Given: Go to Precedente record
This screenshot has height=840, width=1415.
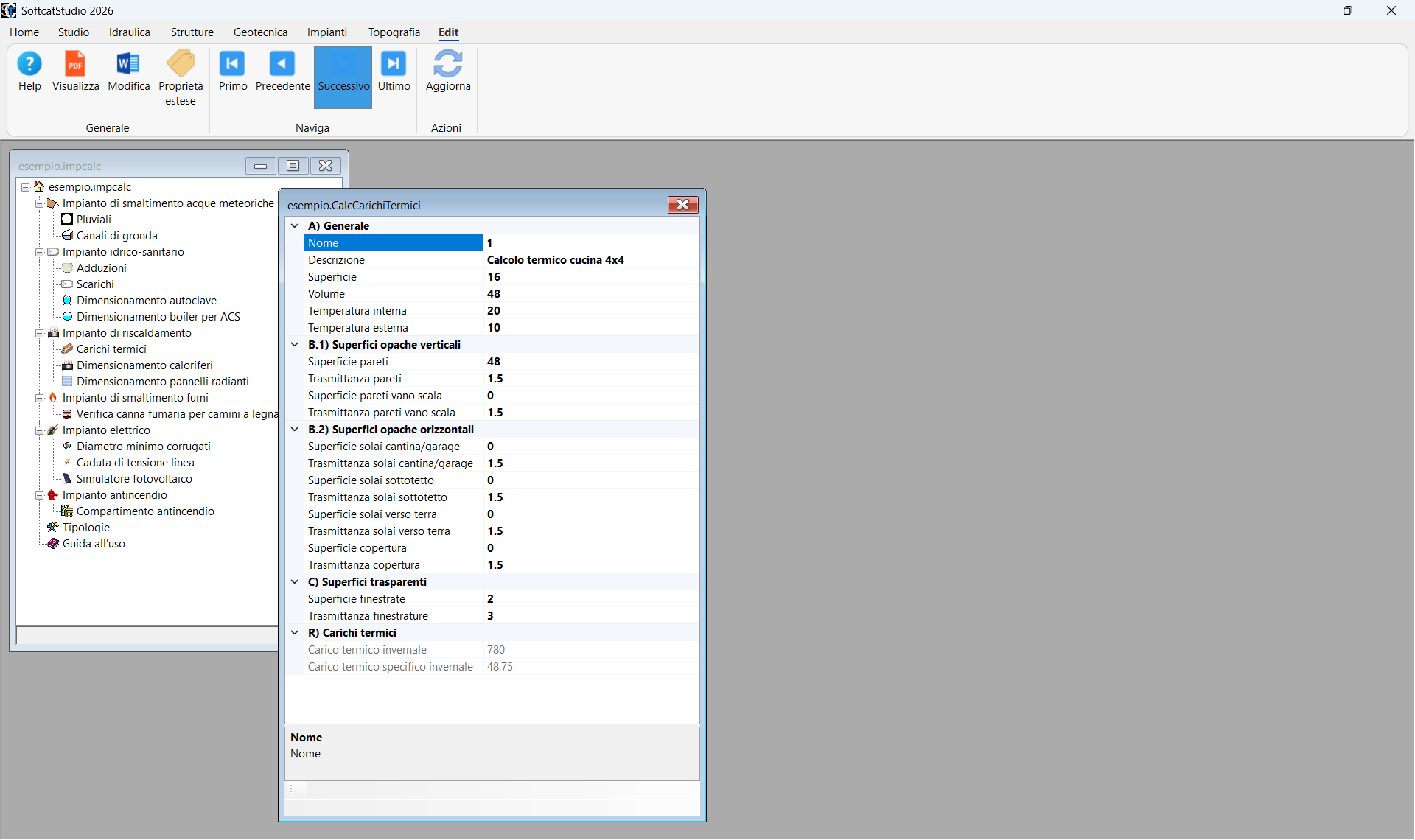Looking at the screenshot, I should coord(282,72).
